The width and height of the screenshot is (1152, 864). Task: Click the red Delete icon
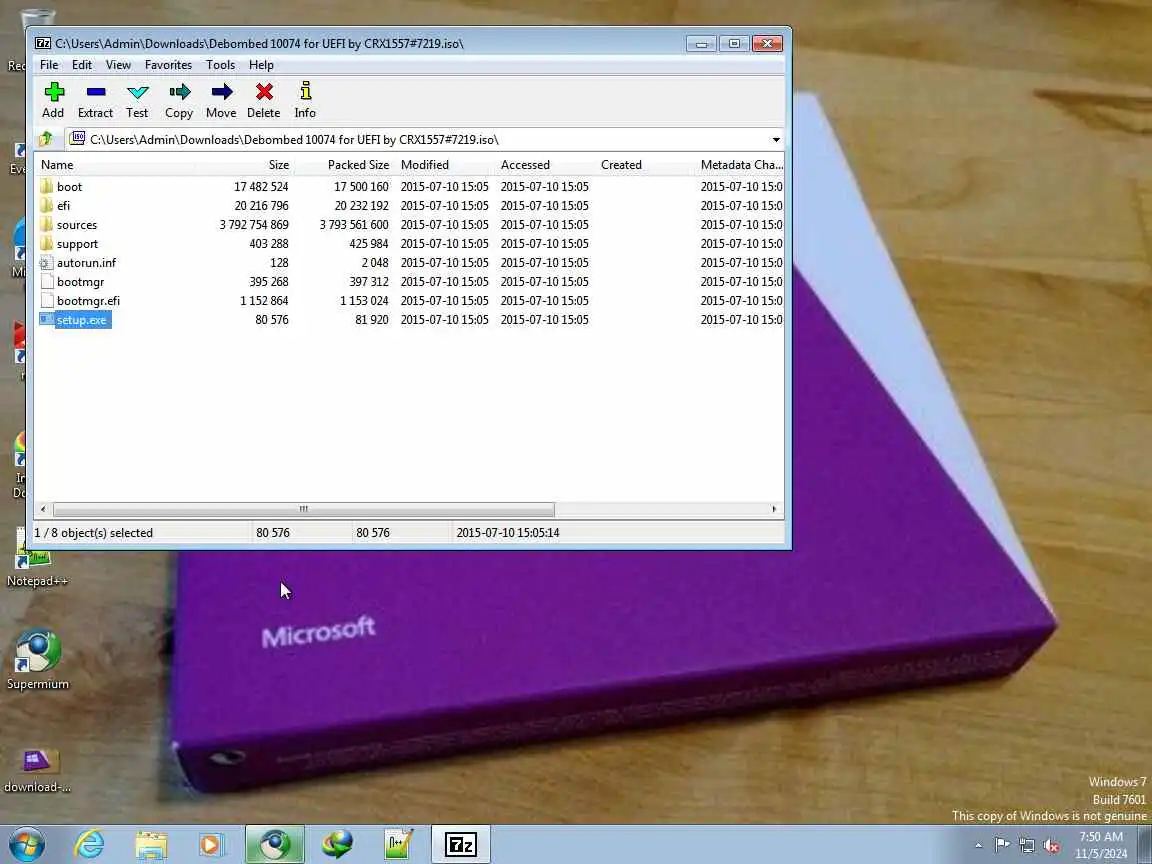click(264, 92)
